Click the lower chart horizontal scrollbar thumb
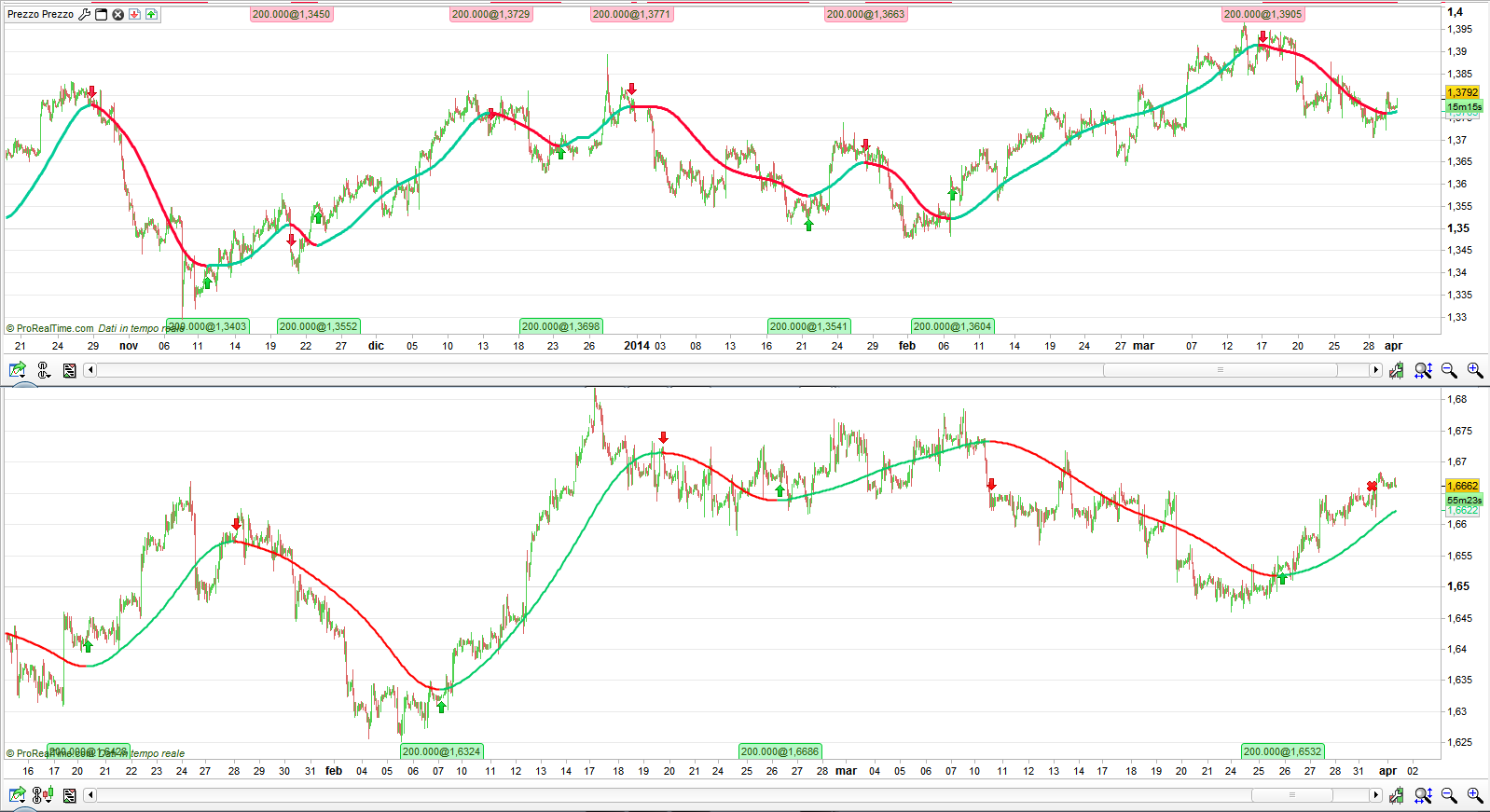 point(1291,795)
